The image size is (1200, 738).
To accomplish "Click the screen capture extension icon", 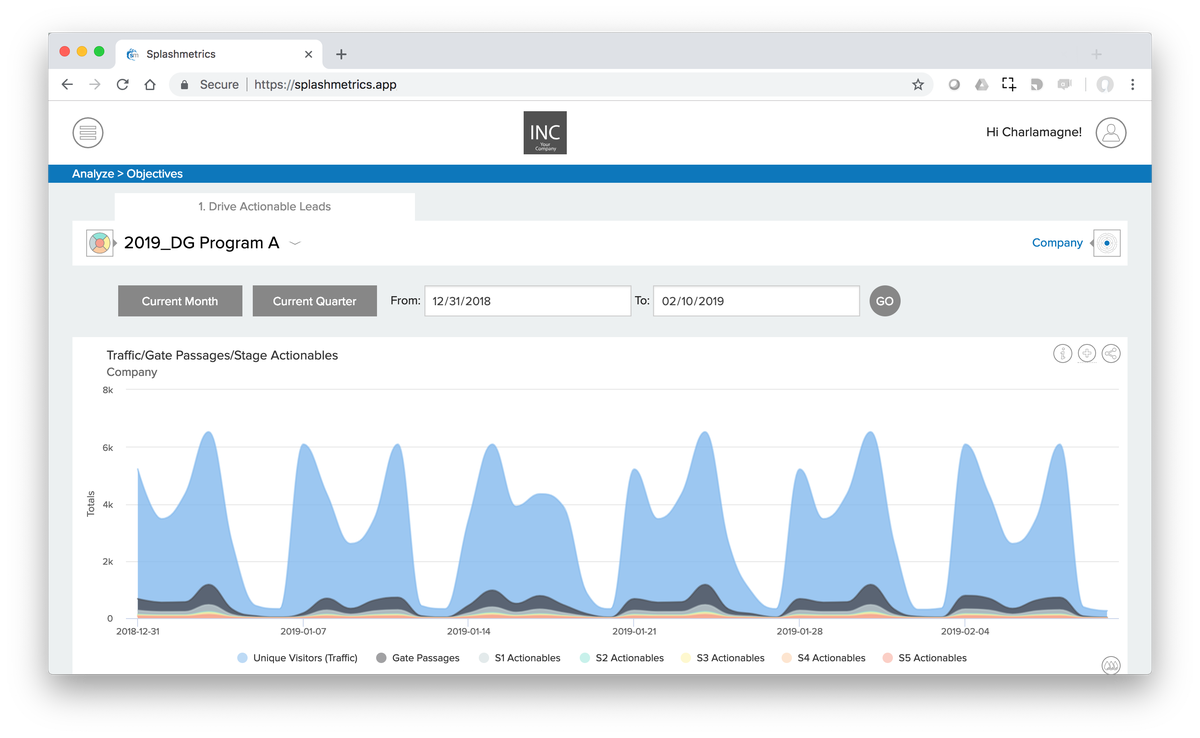I will (1009, 85).
